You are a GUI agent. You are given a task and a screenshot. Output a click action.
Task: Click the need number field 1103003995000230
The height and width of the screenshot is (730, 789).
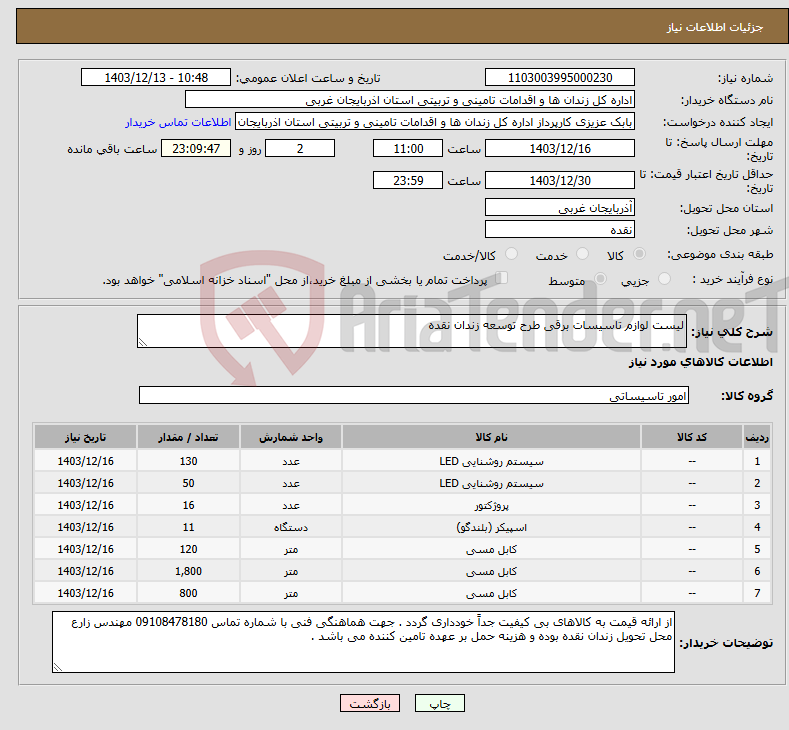point(560,77)
